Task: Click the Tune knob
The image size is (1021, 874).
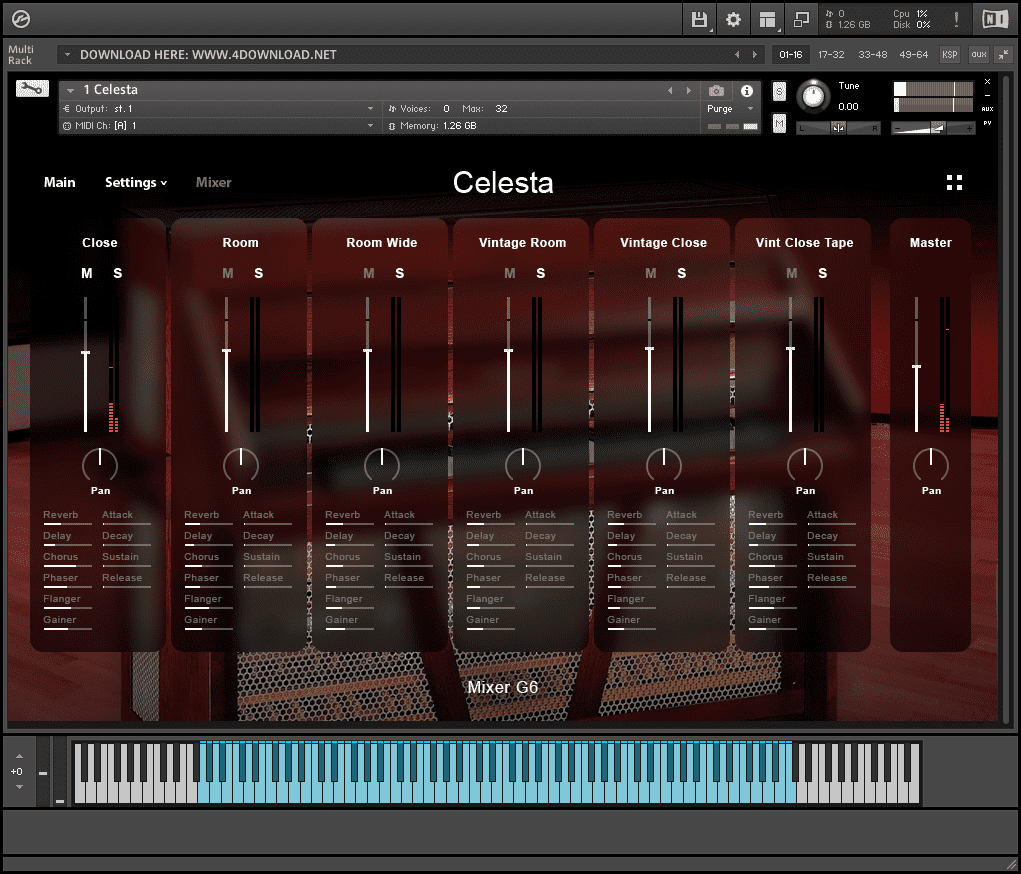Action: 813,96
